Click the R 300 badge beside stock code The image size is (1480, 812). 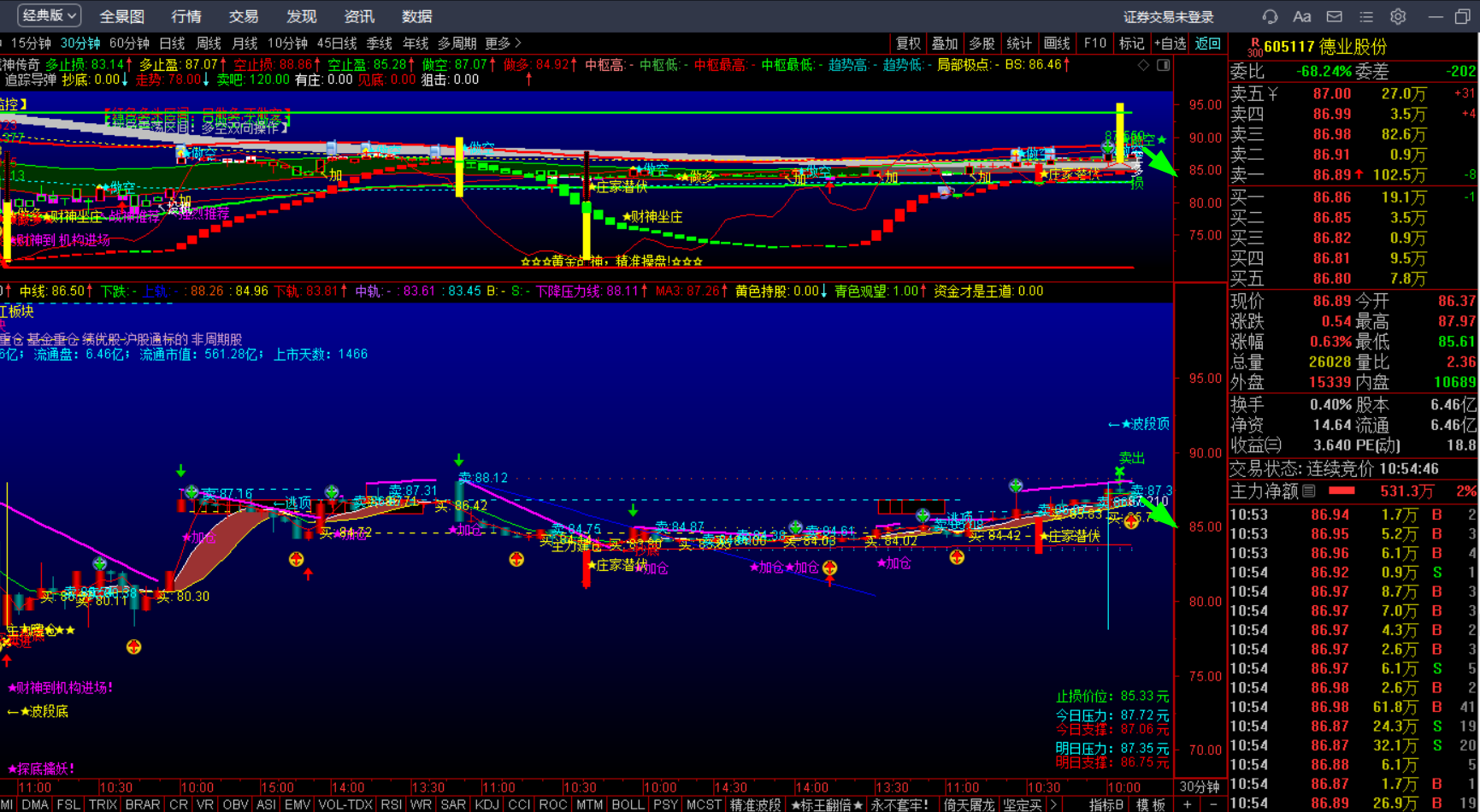click(x=1254, y=46)
